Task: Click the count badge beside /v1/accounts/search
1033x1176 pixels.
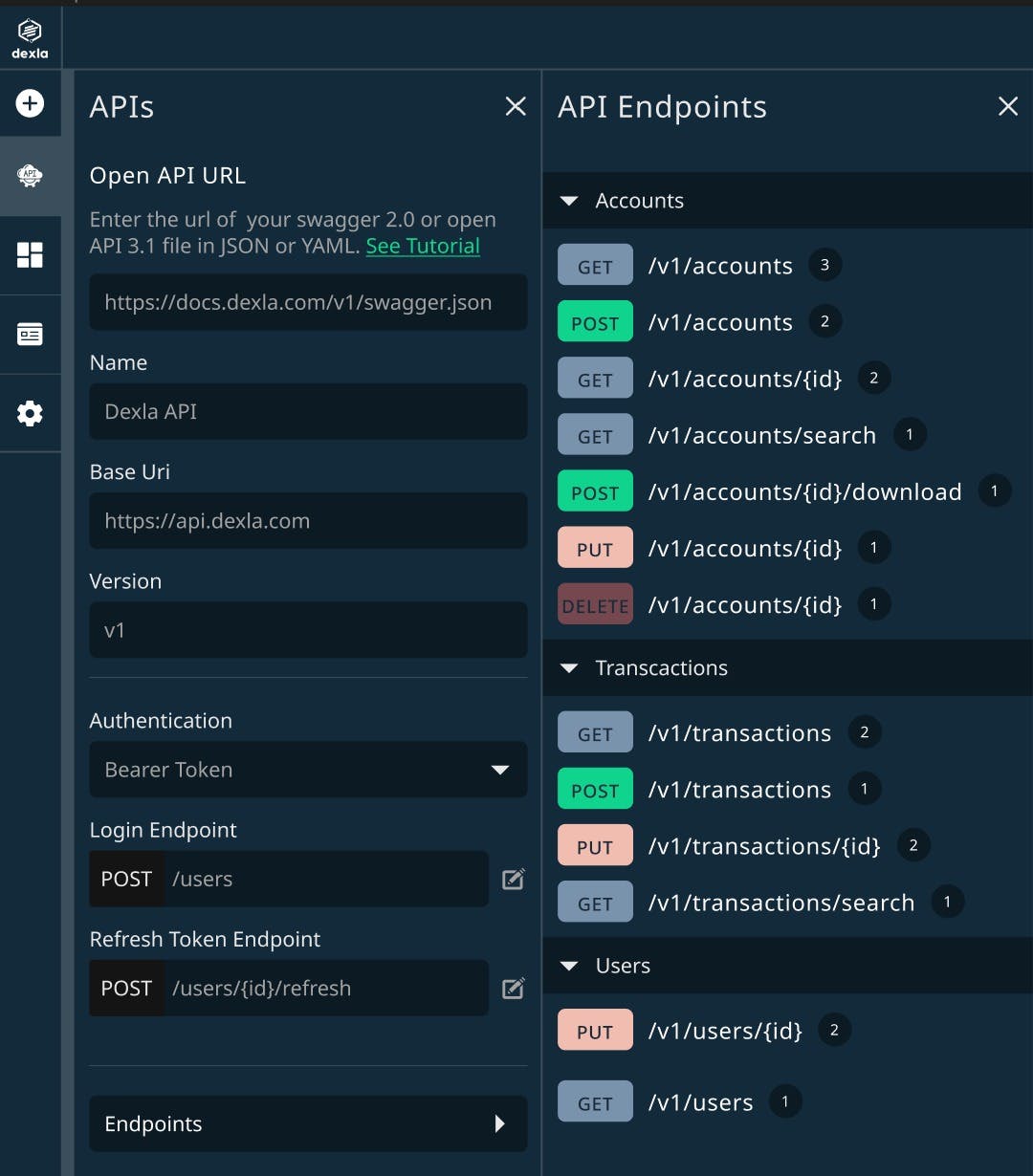Action: 910,434
